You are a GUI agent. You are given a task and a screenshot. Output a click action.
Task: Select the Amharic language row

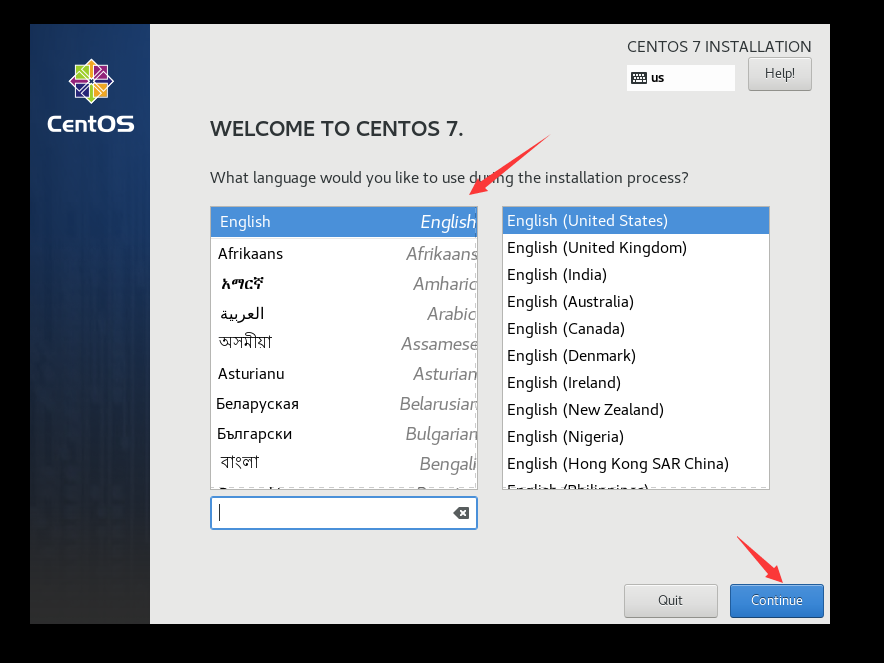(x=343, y=284)
